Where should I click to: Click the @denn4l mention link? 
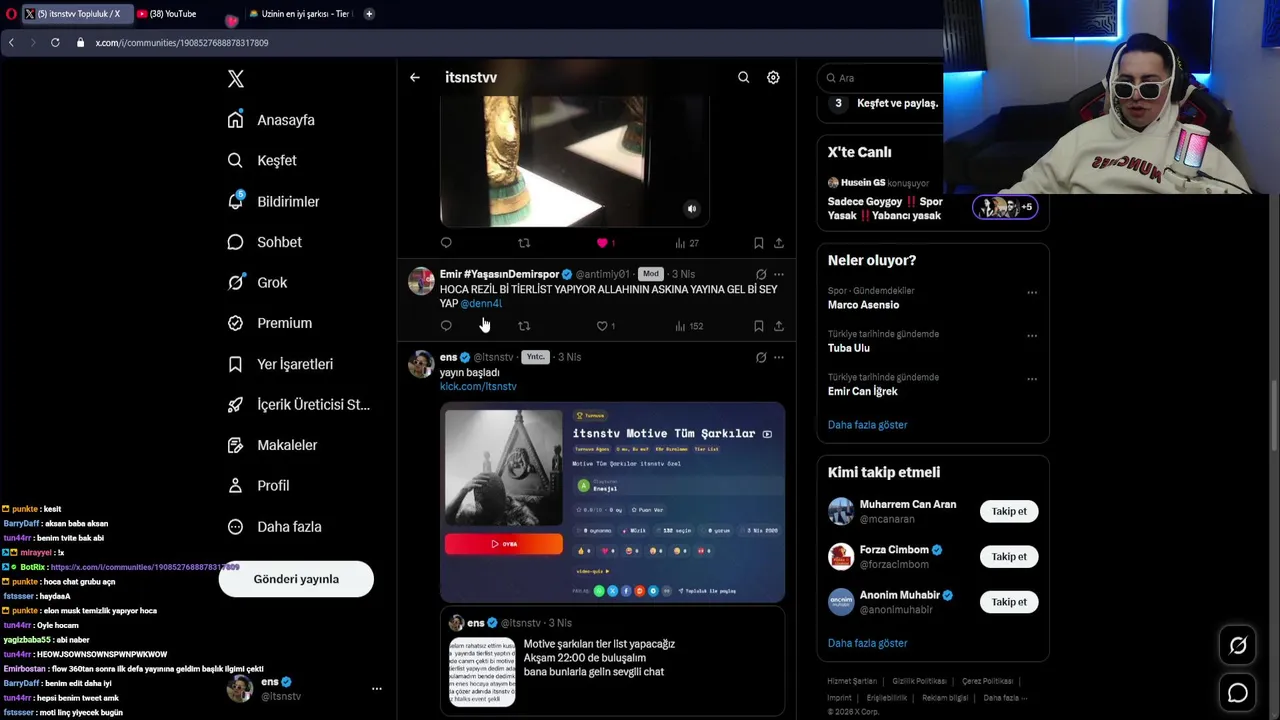click(x=481, y=303)
